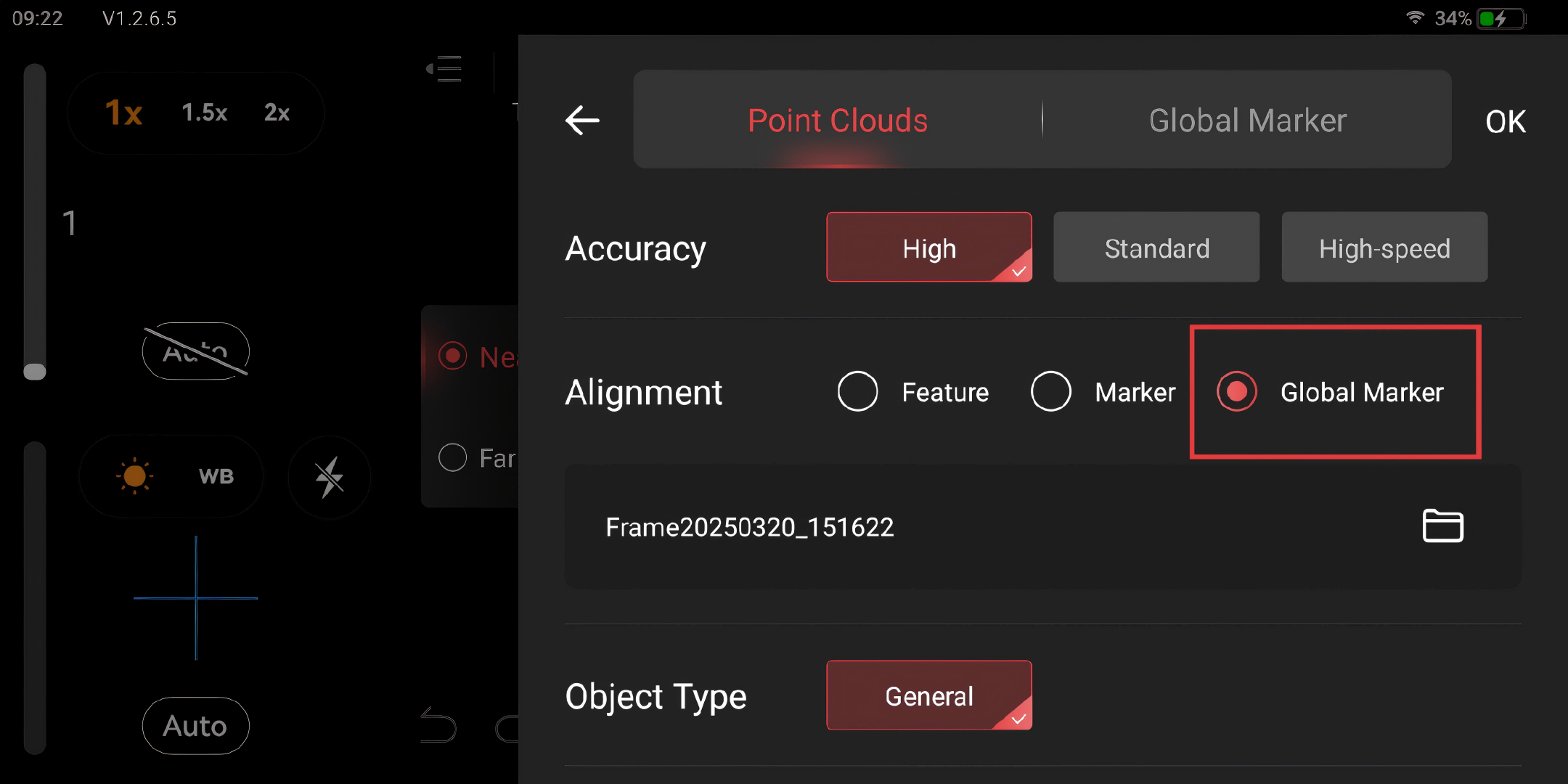Select 1.5x zoom level
Viewport: 1568px width, 784px height.
click(x=205, y=113)
